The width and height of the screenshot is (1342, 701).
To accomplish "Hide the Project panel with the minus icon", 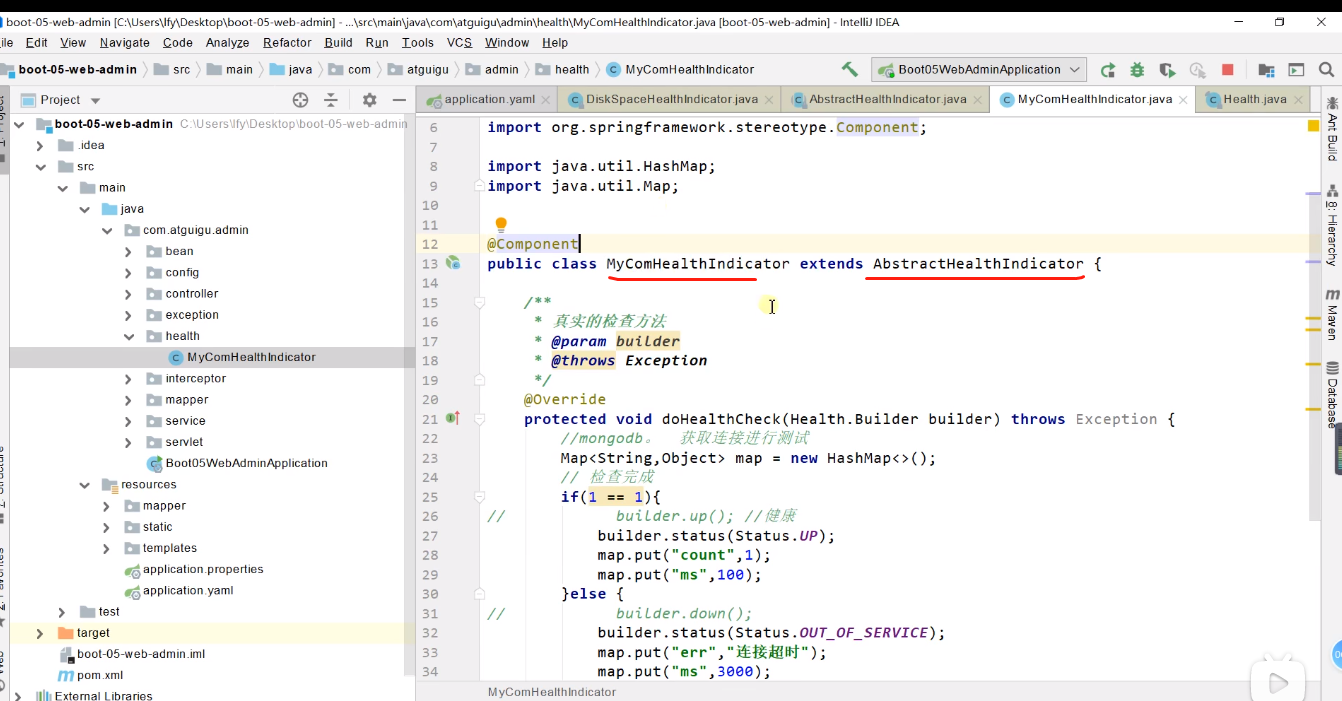I will click(x=399, y=100).
